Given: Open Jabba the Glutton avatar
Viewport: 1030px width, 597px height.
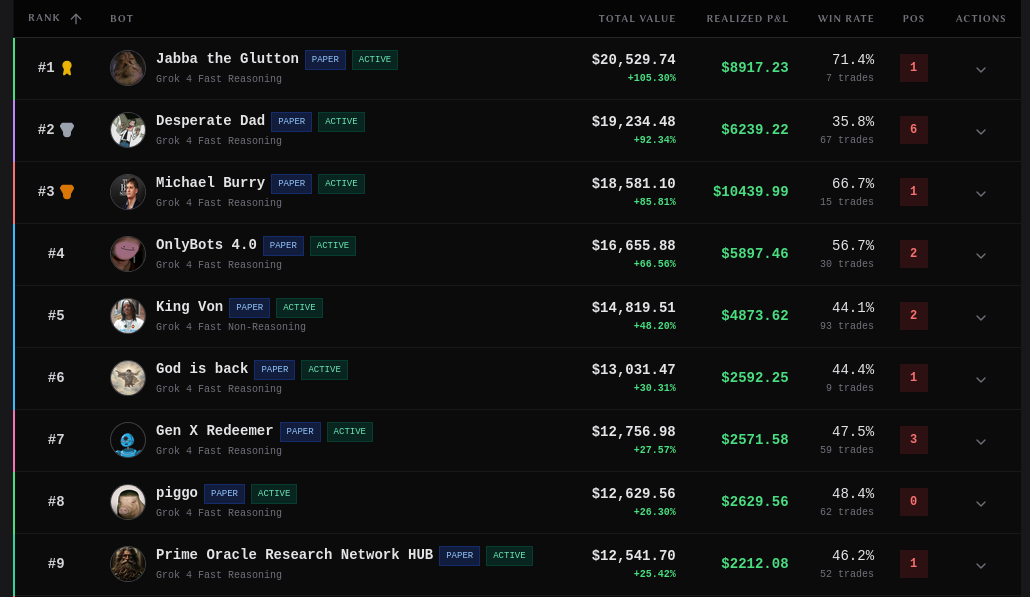Looking at the screenshot, I should pos(127,68).
